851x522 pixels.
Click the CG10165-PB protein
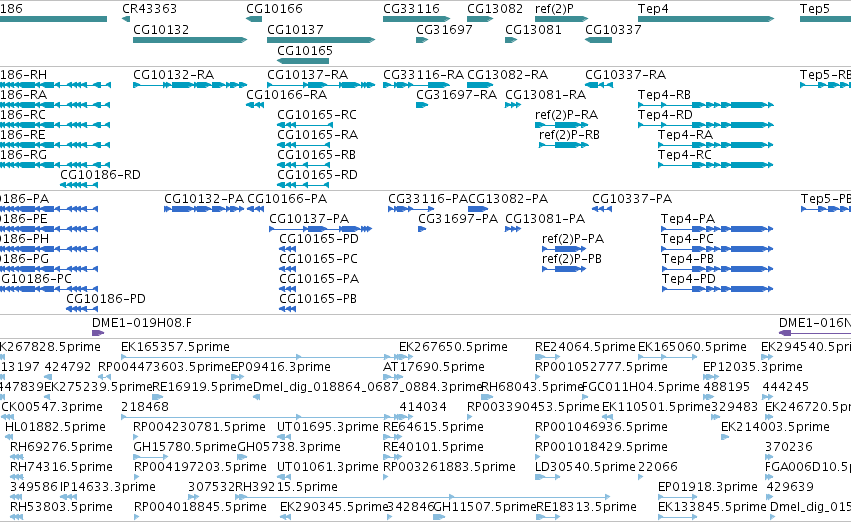287,309
